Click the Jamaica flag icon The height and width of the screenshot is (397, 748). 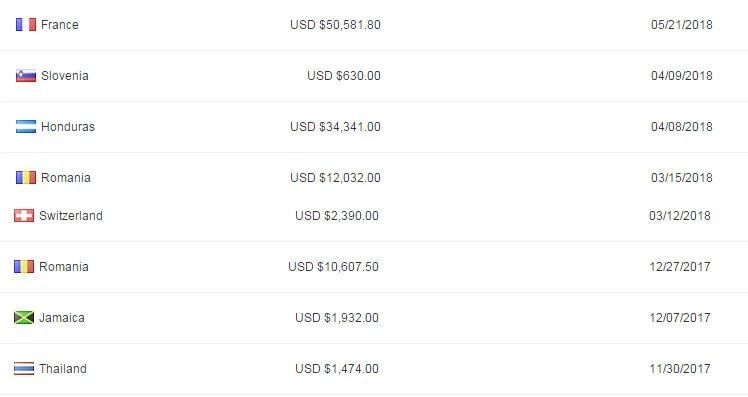(24, 317)
